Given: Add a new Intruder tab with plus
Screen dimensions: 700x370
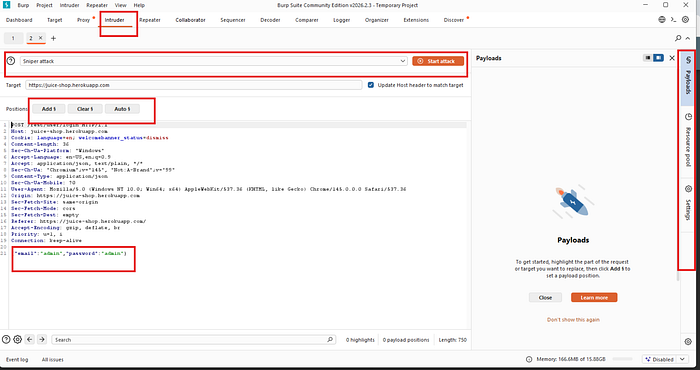Looking at the screenshot, I should click(54, 38).
